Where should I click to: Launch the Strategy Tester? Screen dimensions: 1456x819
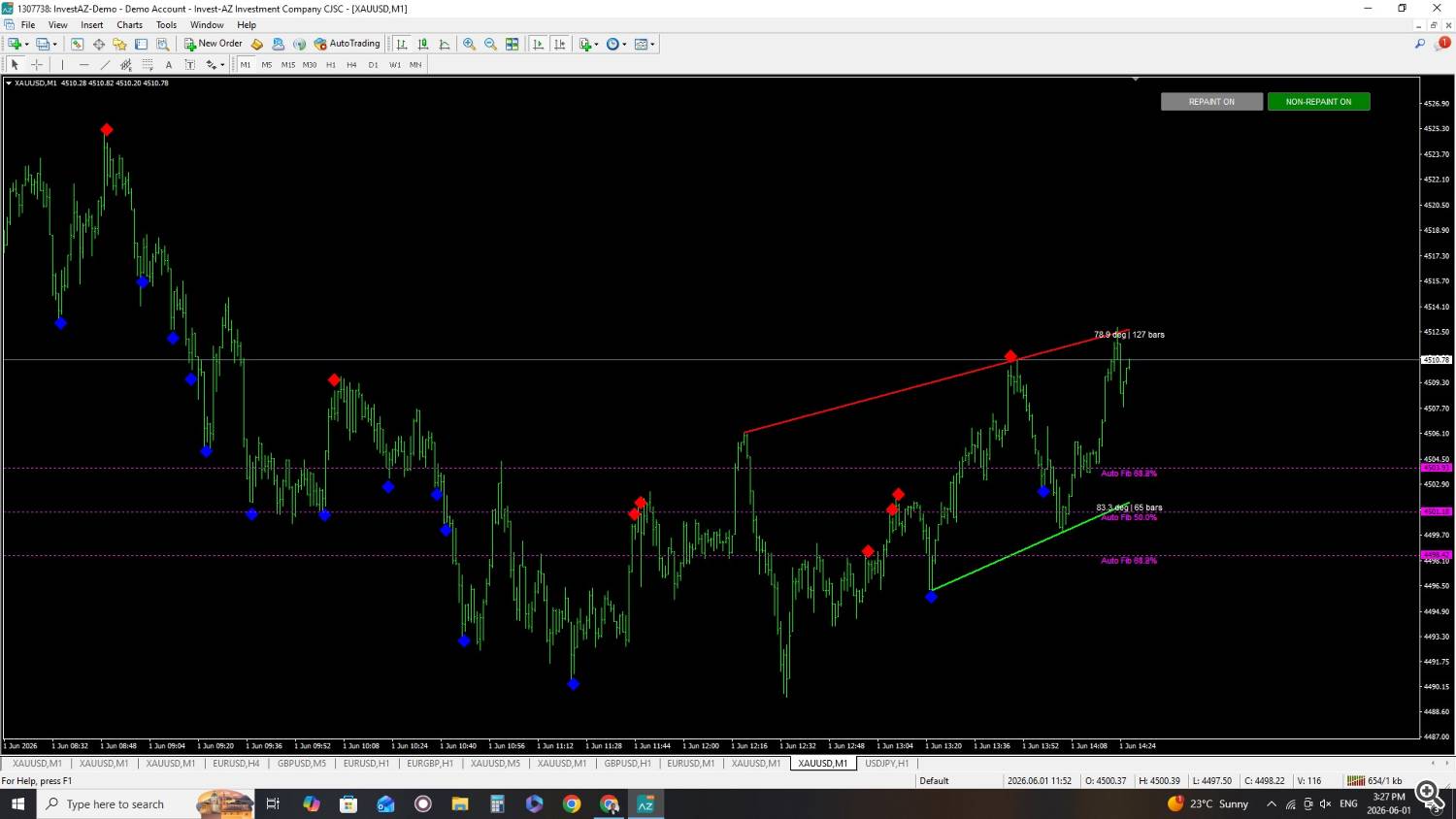(162, 44)
